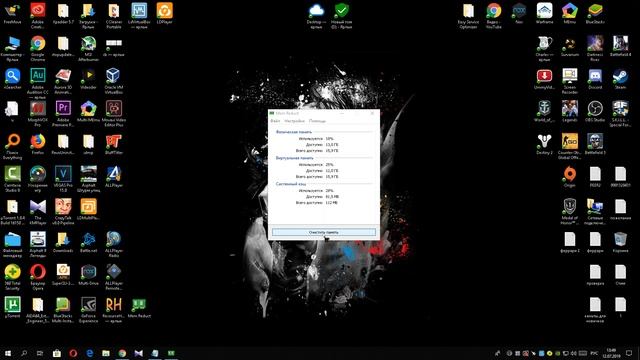Image resolution: width=640 pixels, height=360 pixels.
Task: Select the uTorrent desktop icon
Action: pyautogui.click(x=12, y=307)
